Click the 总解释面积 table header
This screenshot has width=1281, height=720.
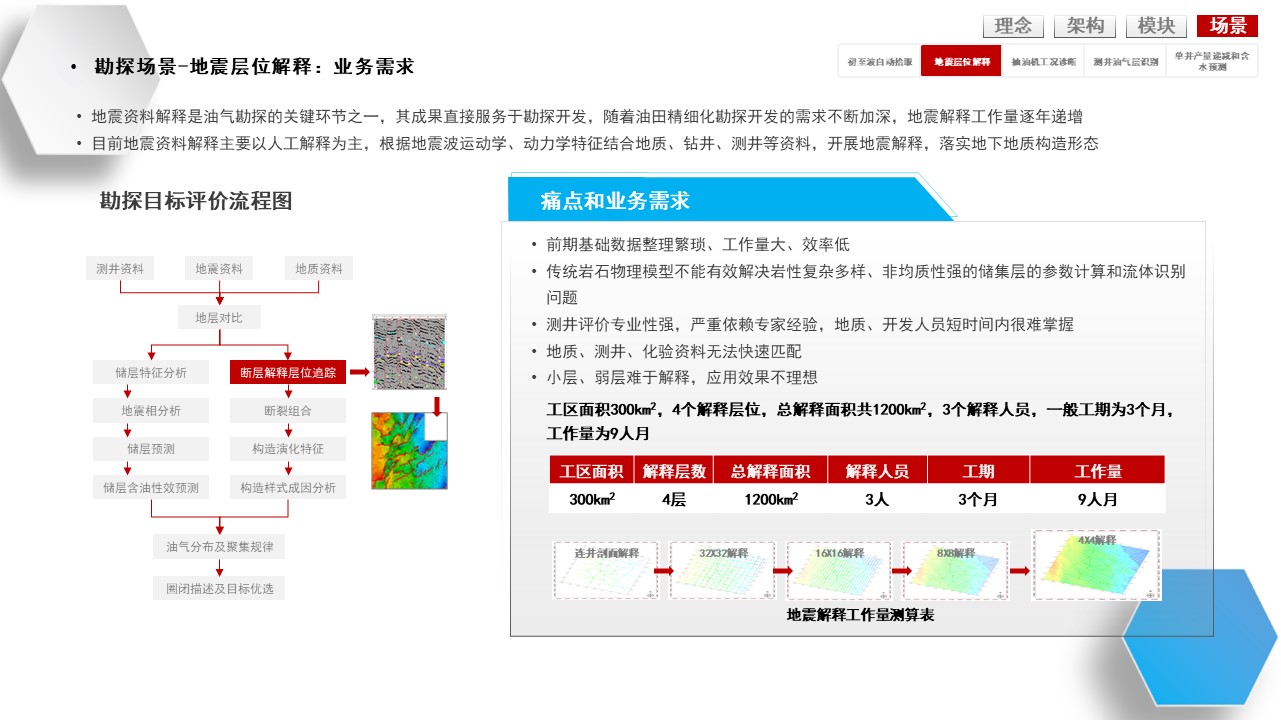pos(770,471)
